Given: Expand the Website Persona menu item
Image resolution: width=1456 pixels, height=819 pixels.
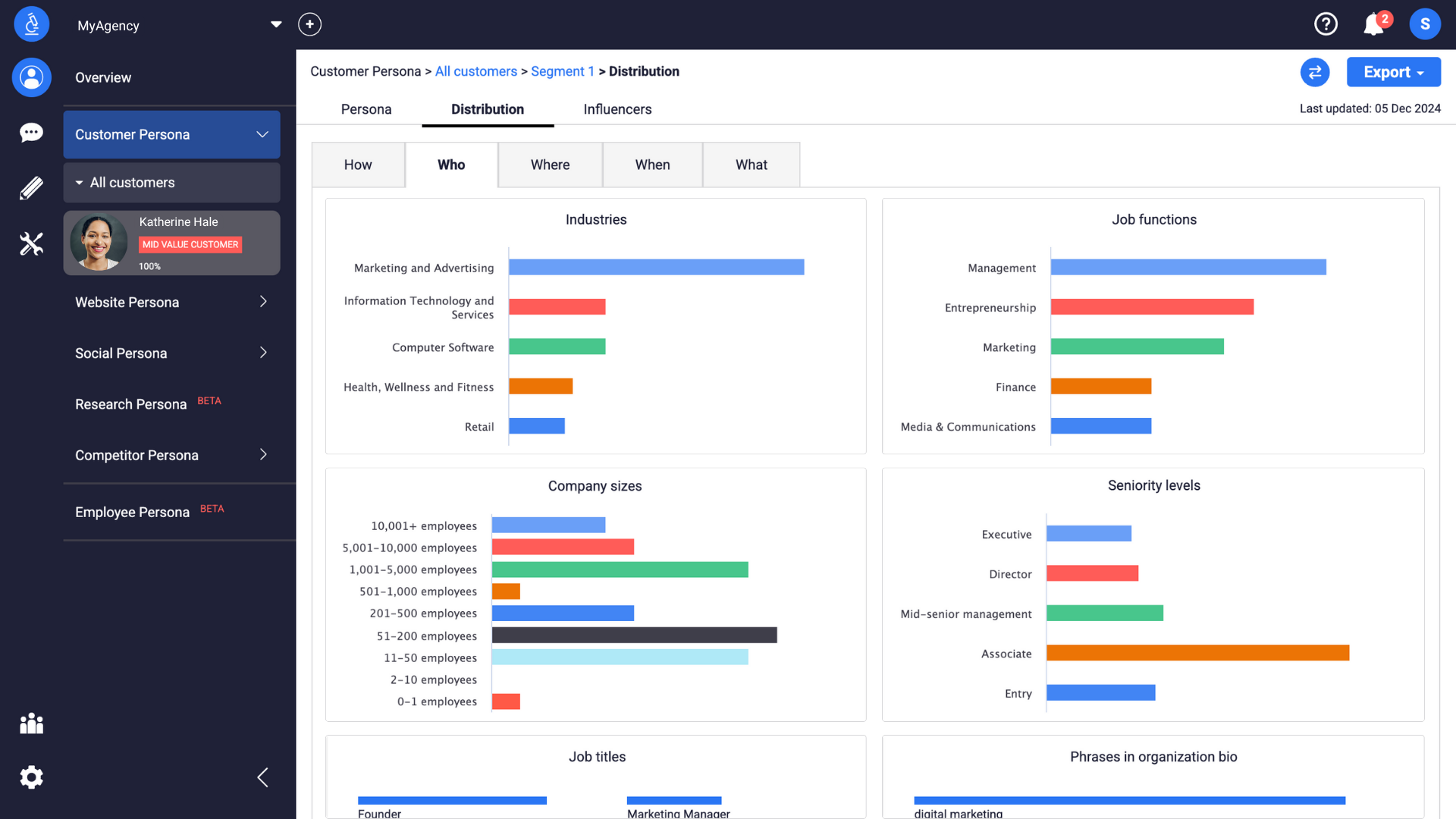Looking at the screenshot, I should tap(263, 302).
